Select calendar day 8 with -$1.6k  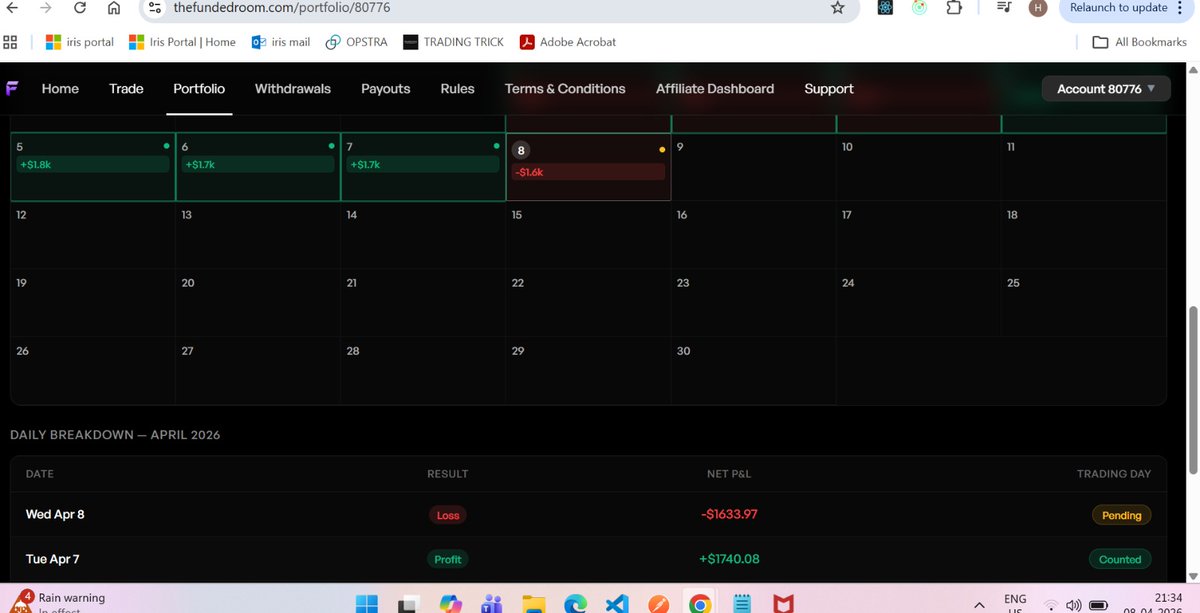point(588,167)
